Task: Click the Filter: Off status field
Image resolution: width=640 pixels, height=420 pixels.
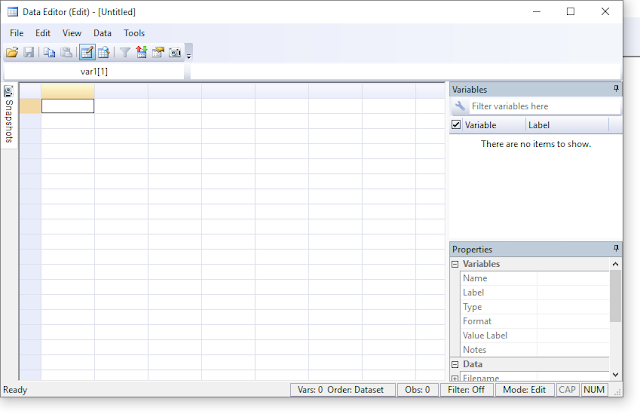Action: 466,390
